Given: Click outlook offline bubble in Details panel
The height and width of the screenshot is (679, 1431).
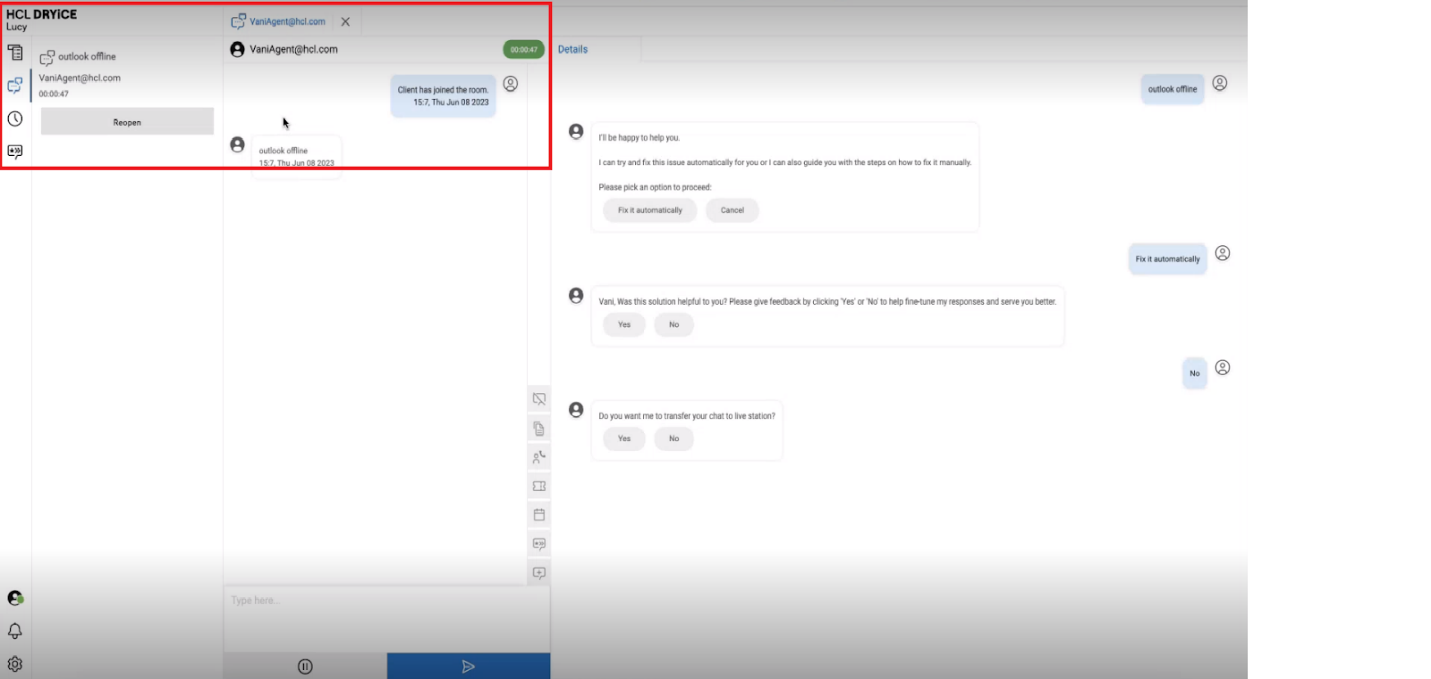Looking at the screenshot, I should 1172,89.
